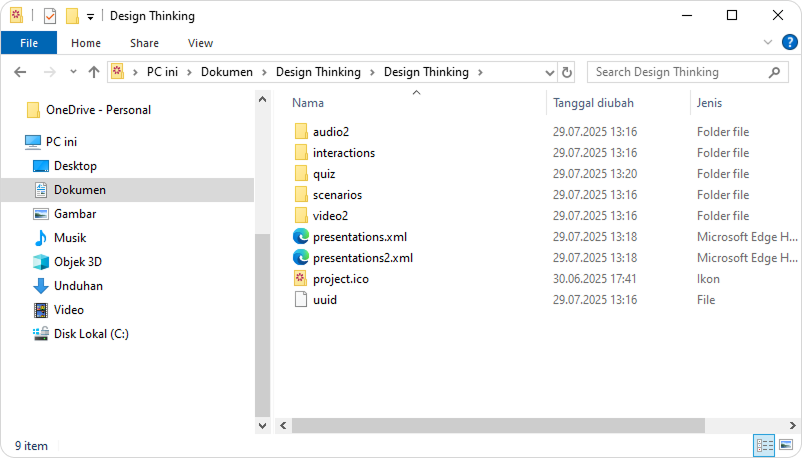This screenshot has width=802, height=458.
Task: Click the back navigation arrow
Action: (x=20, y=72)
